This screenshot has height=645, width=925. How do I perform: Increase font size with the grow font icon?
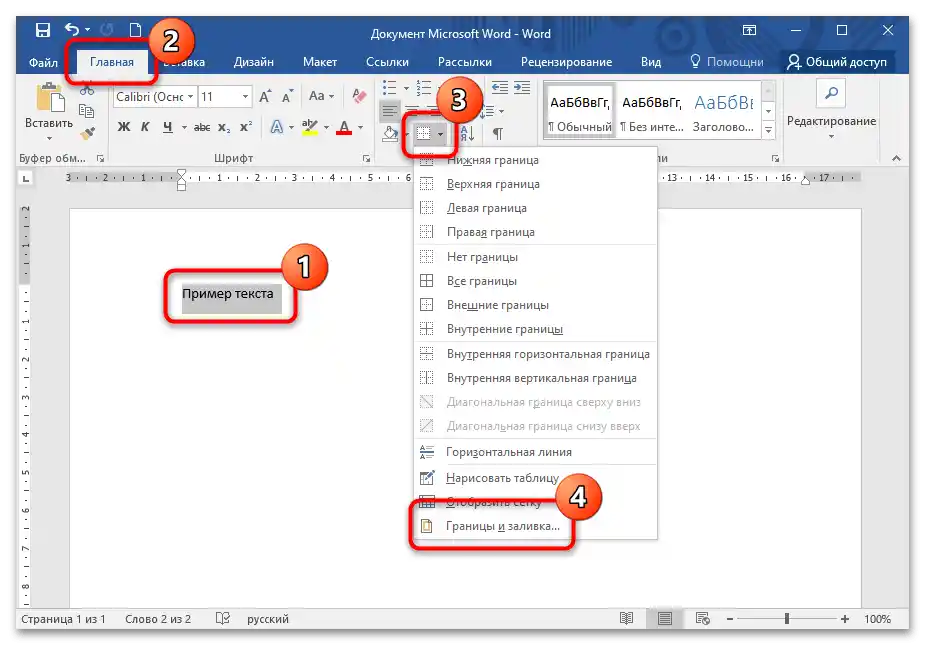(265, 96)
